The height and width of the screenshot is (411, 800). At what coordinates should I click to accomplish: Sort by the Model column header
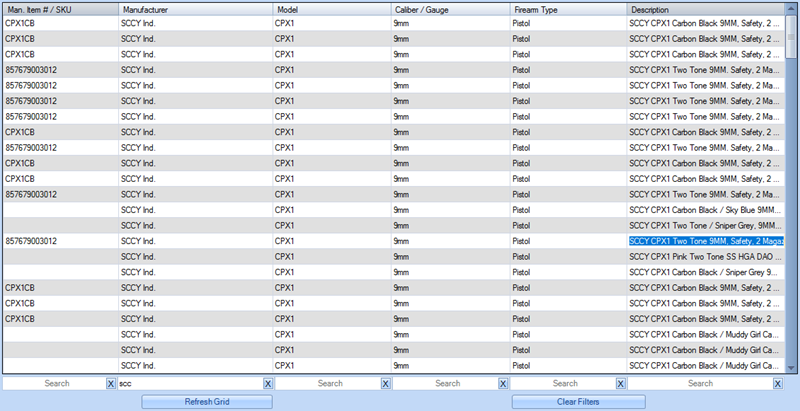(332, 10)
